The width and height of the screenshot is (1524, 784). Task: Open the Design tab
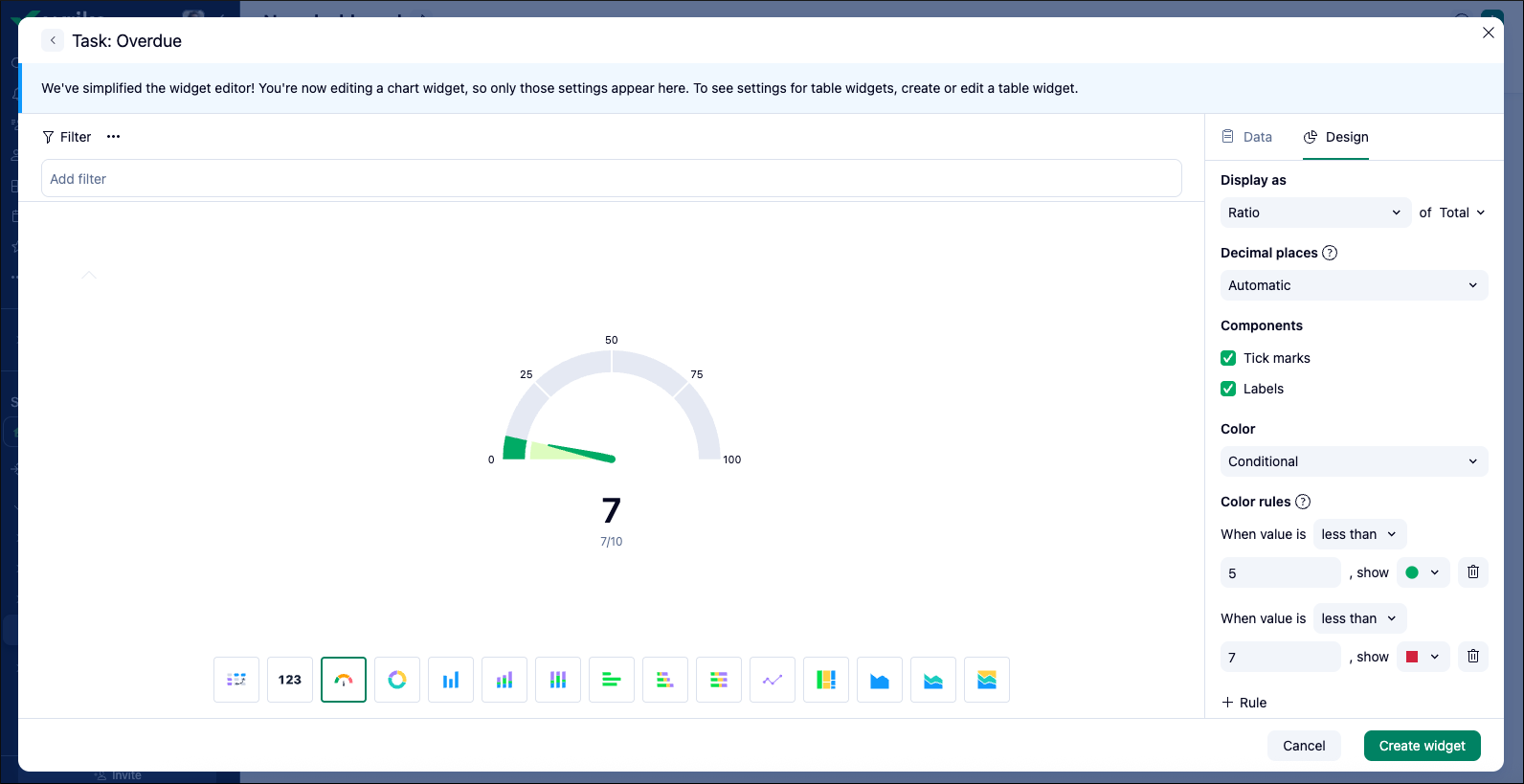[1336, 137]
